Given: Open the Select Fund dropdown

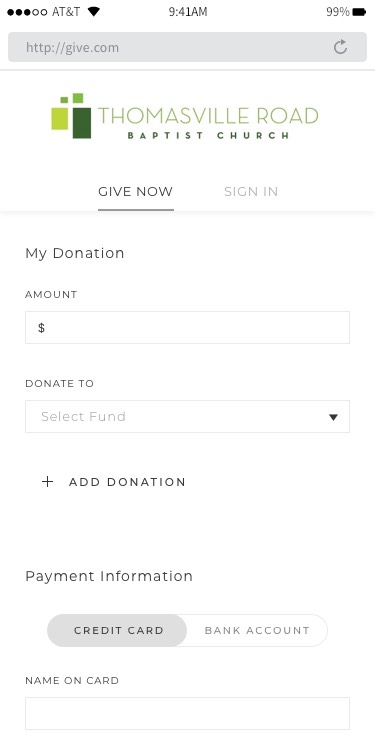Looking at the screenshot, I should click(188, 417).
